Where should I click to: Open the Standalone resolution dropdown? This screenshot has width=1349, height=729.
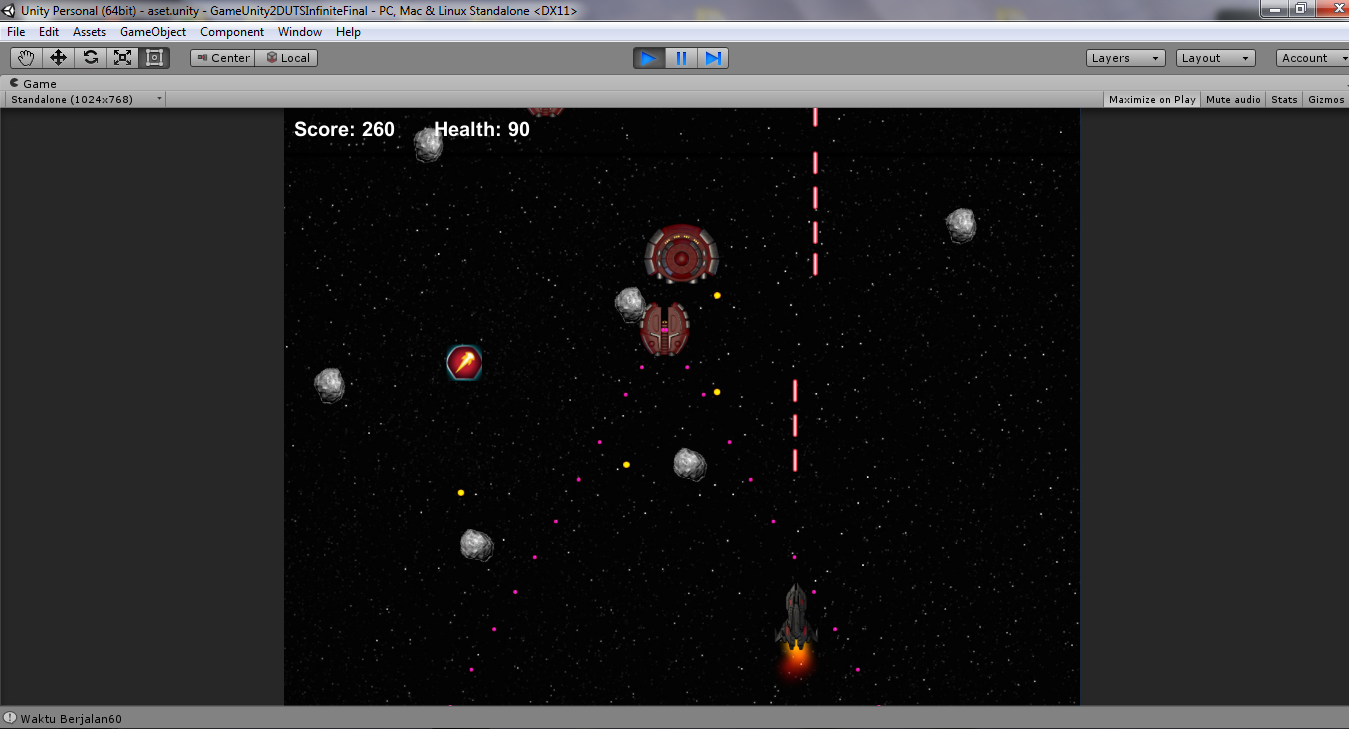(x=85, y=99)
